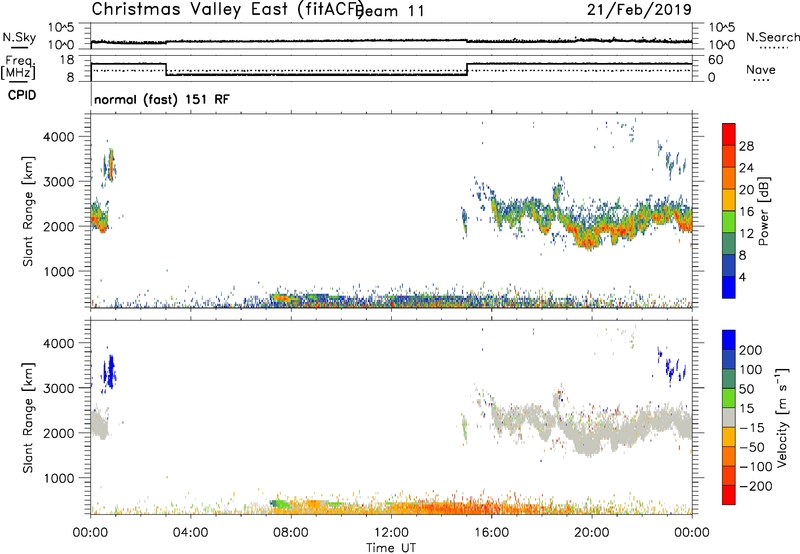Screen dimensions: 800x554
Task: Click the "4000" range tick of the power panel
Action: (58, 137)
